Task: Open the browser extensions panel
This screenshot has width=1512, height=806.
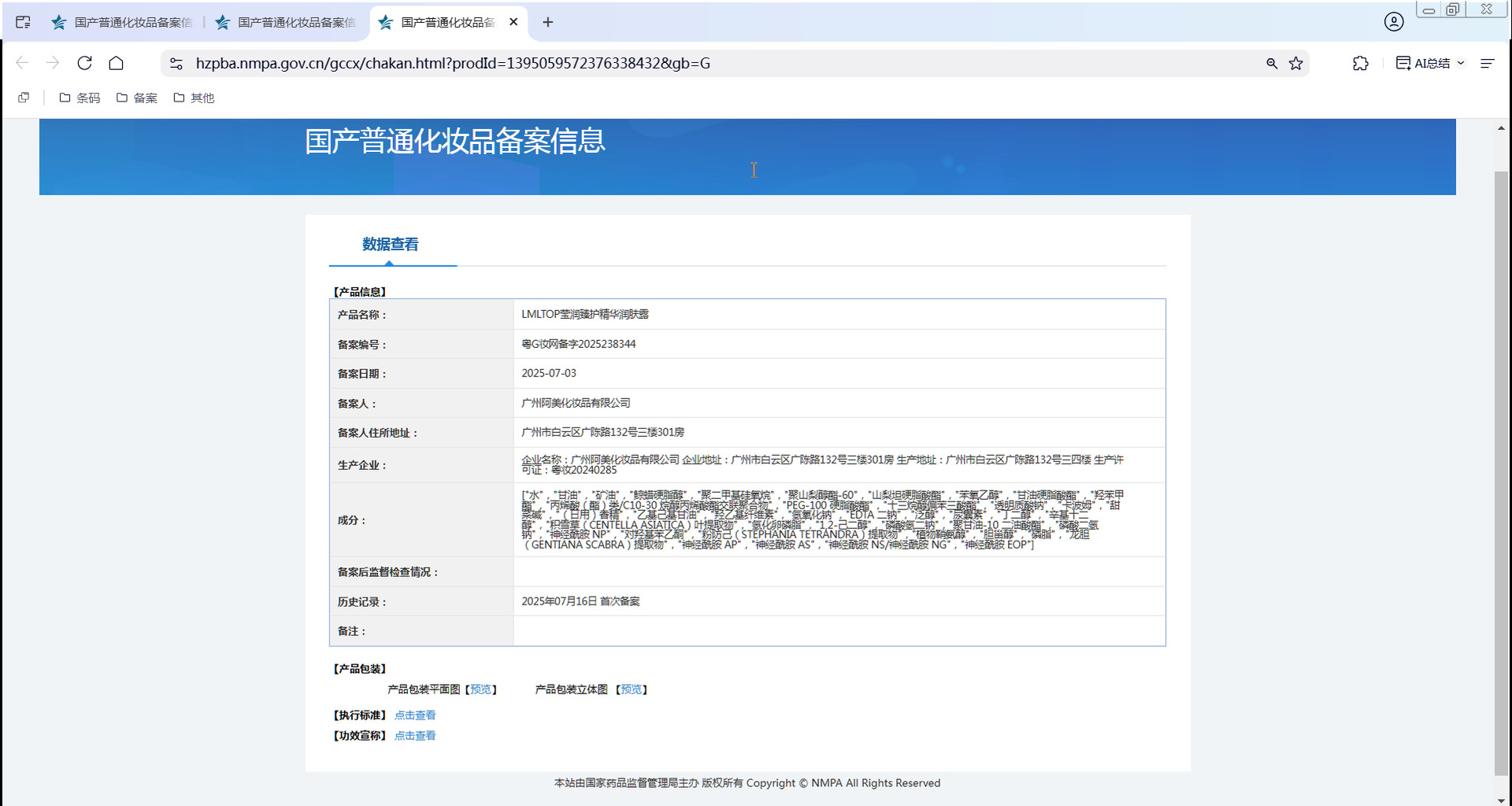Action: pyautogui.click(x=1360, y=63)
